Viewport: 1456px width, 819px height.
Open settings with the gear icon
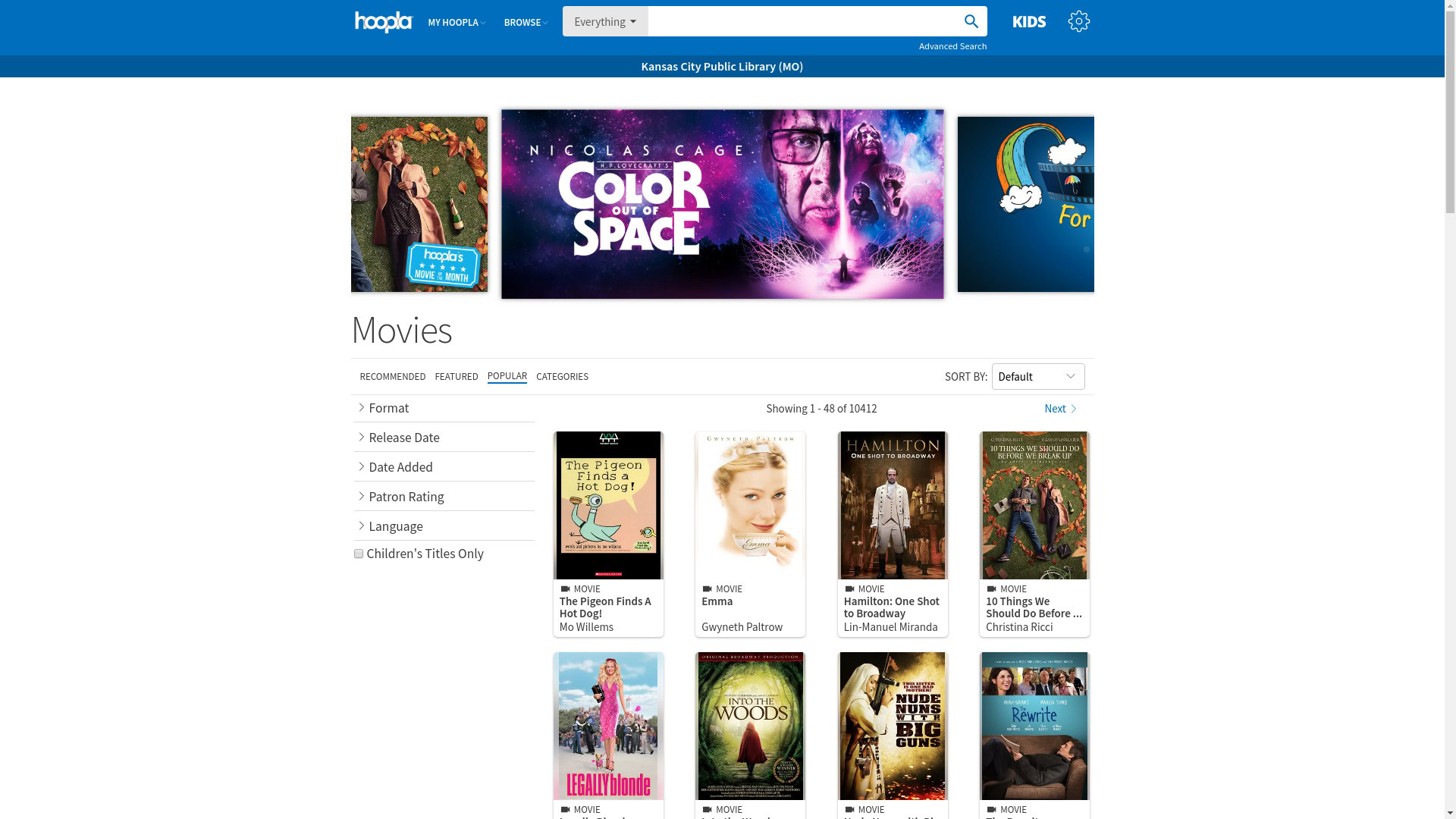[1078, 21]
